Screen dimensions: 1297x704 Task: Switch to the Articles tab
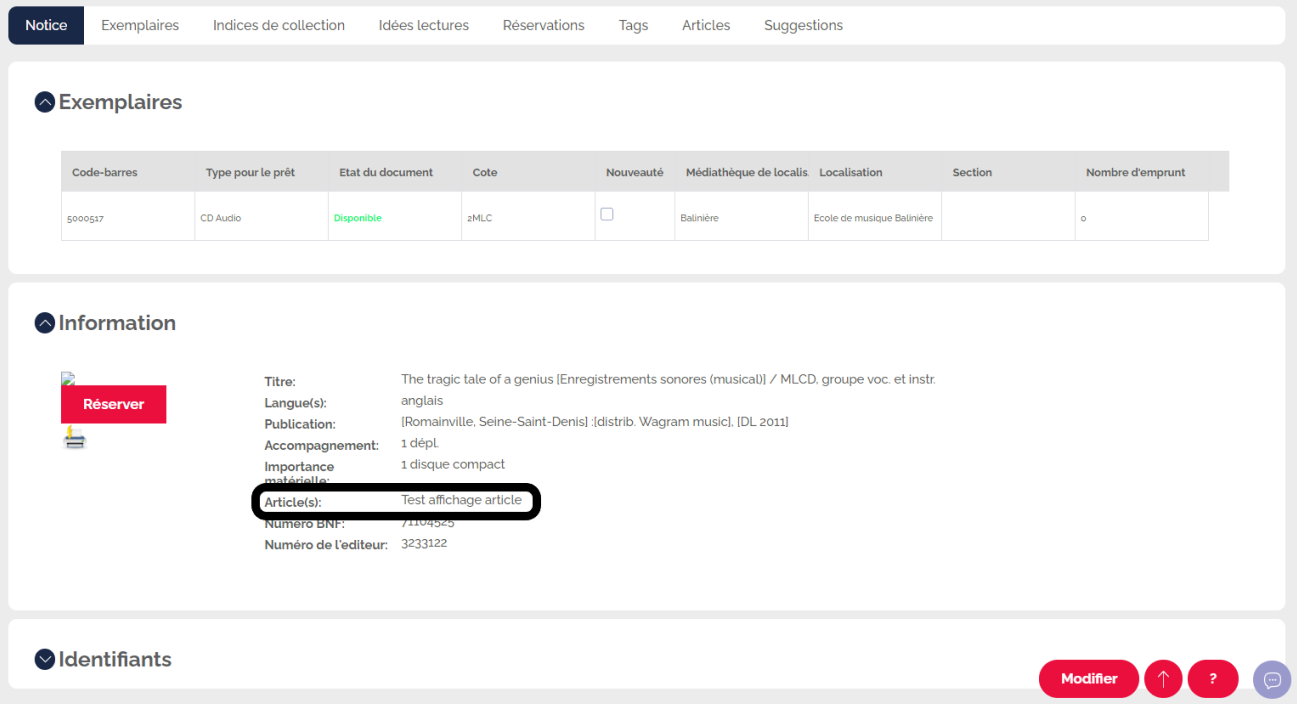[x=706, y=25]
